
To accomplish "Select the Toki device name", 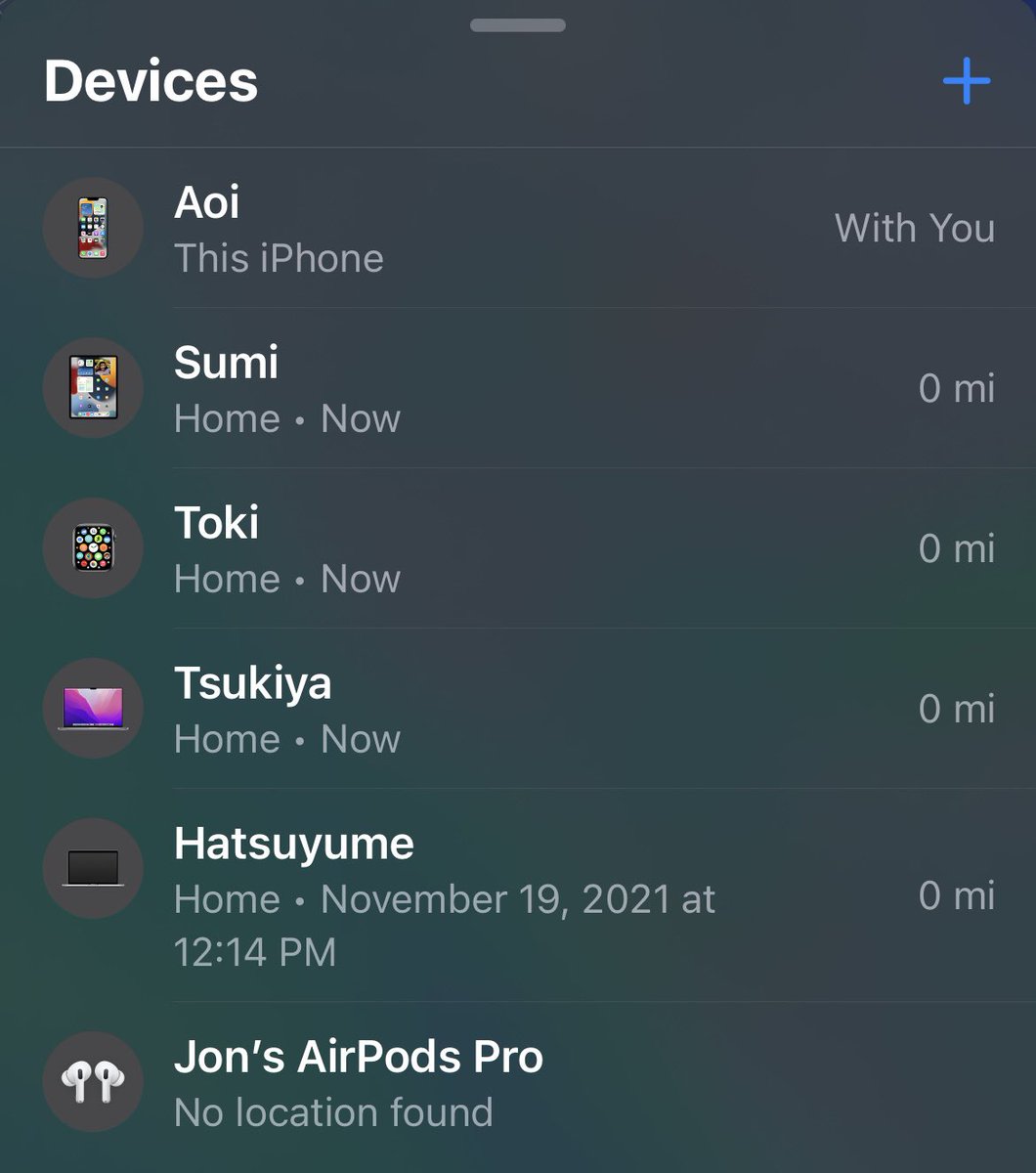I will (216, 523).
